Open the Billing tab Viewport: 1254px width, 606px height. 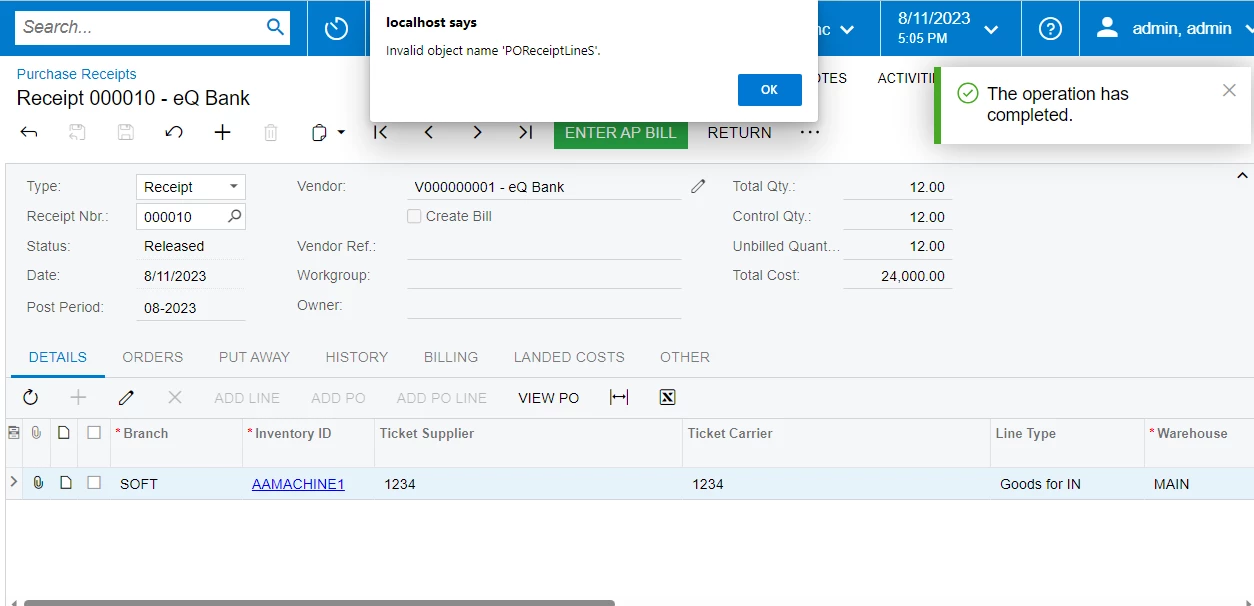(451, 357)
